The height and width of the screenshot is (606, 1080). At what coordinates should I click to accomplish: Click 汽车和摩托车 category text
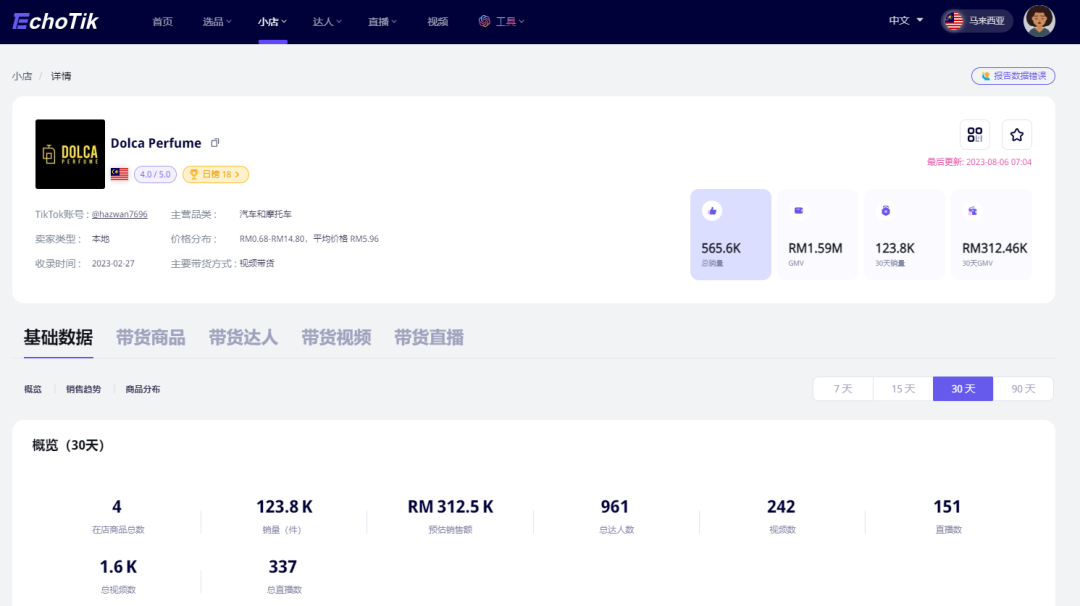(265, 214)
